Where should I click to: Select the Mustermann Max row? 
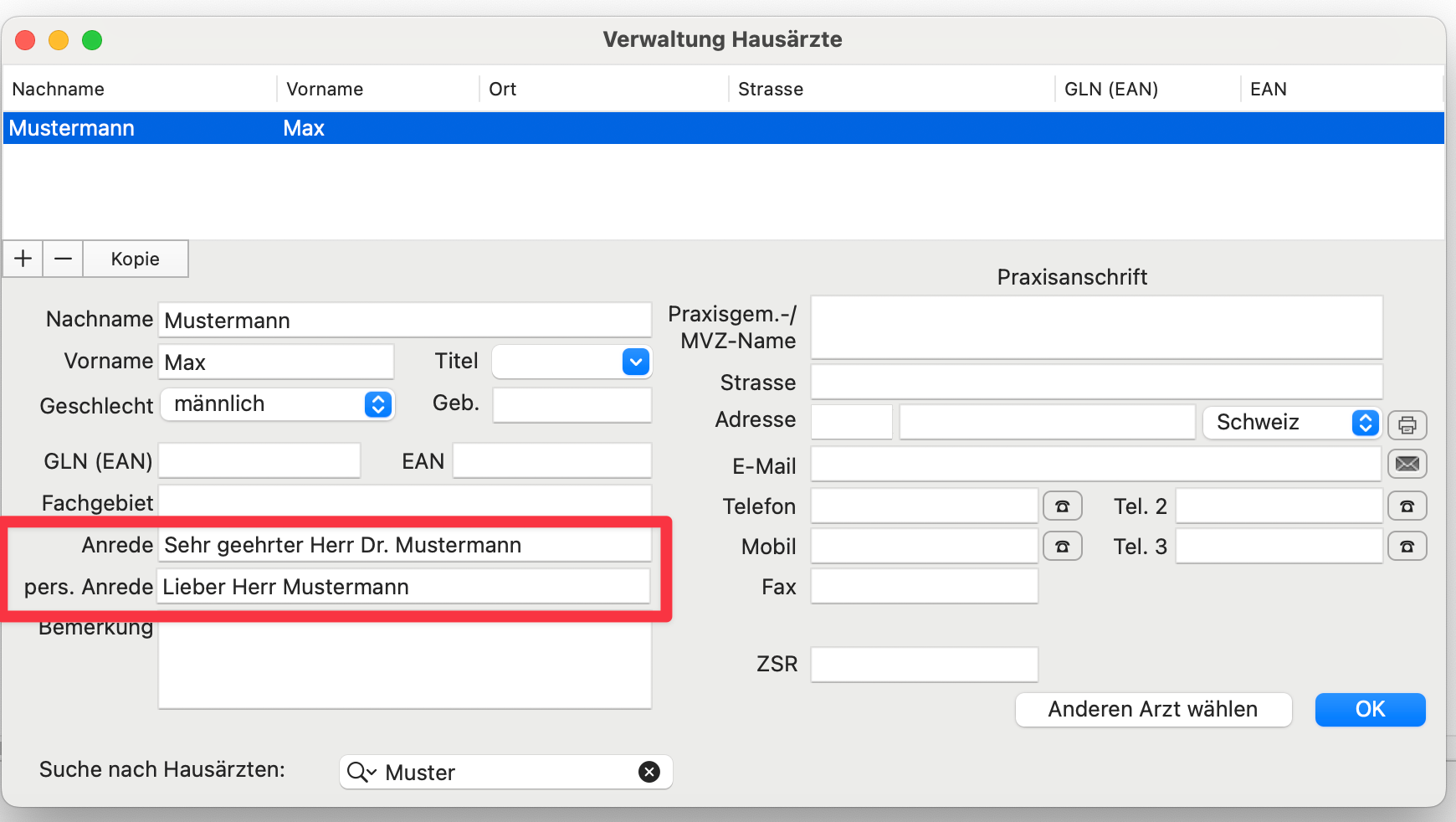pyautogui.click(x=724, y=128)
